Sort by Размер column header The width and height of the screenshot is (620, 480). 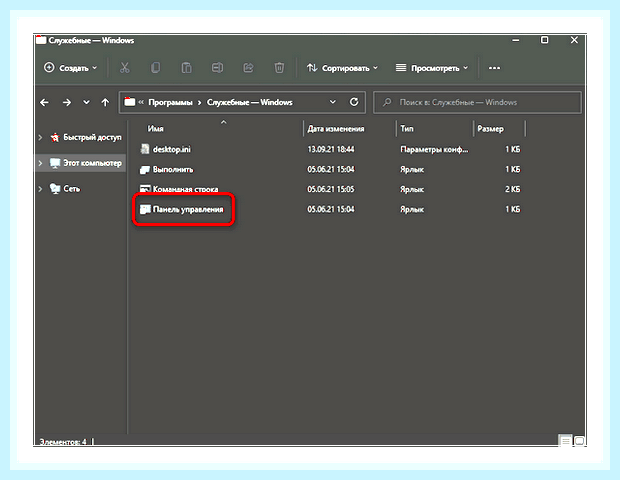click(x=490, y=129)
